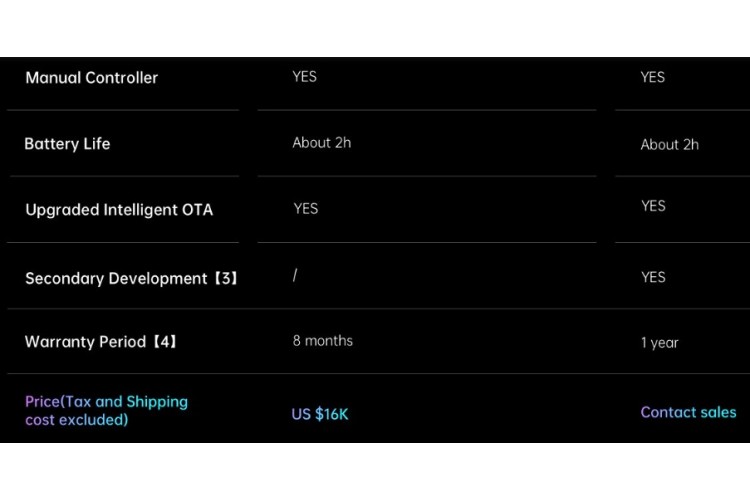Click the Battery Life label
Viewport: 750px width, 500px height.
(x=67, y=144)
